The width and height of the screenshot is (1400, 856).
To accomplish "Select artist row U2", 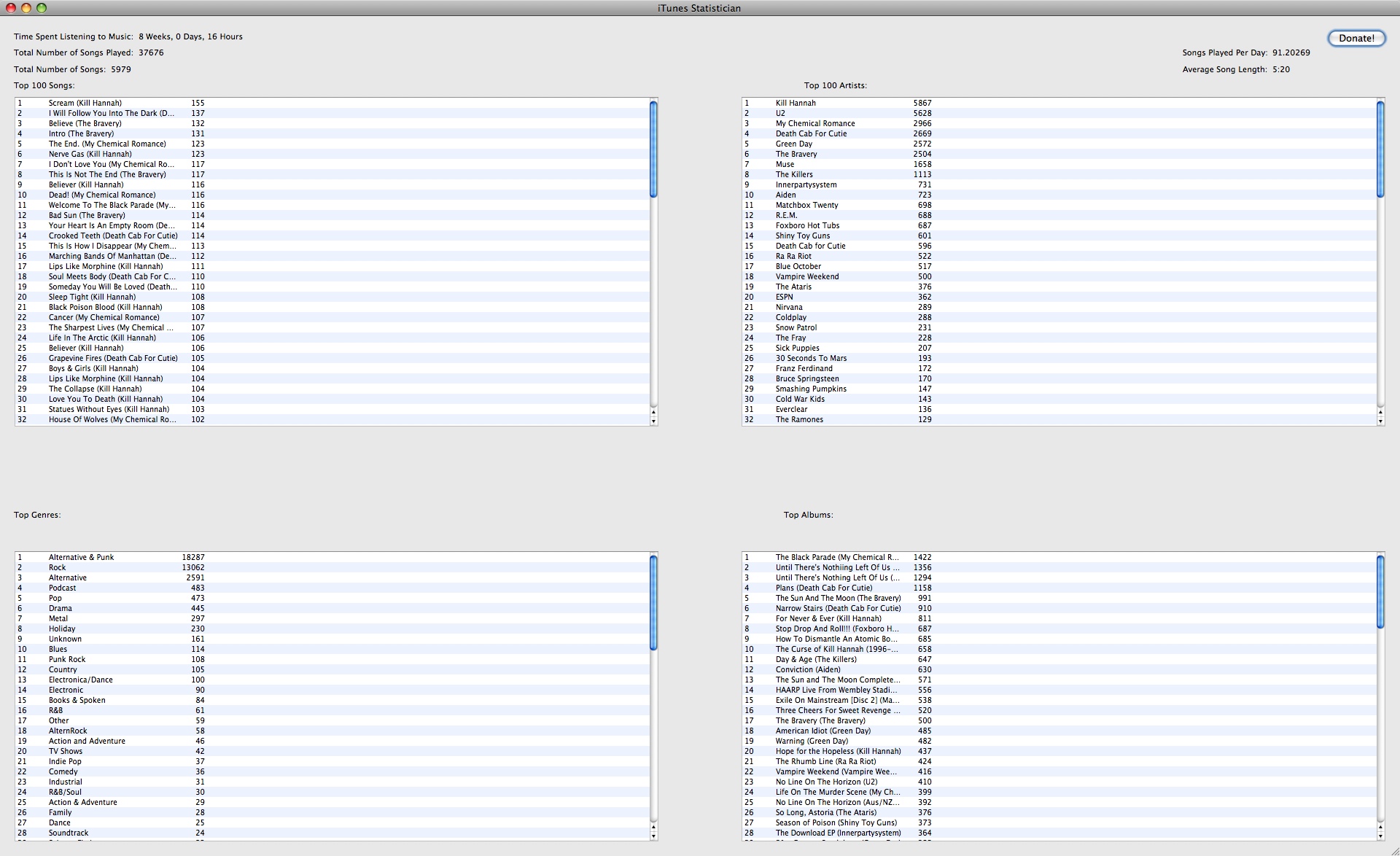I will coord(1059,113).
